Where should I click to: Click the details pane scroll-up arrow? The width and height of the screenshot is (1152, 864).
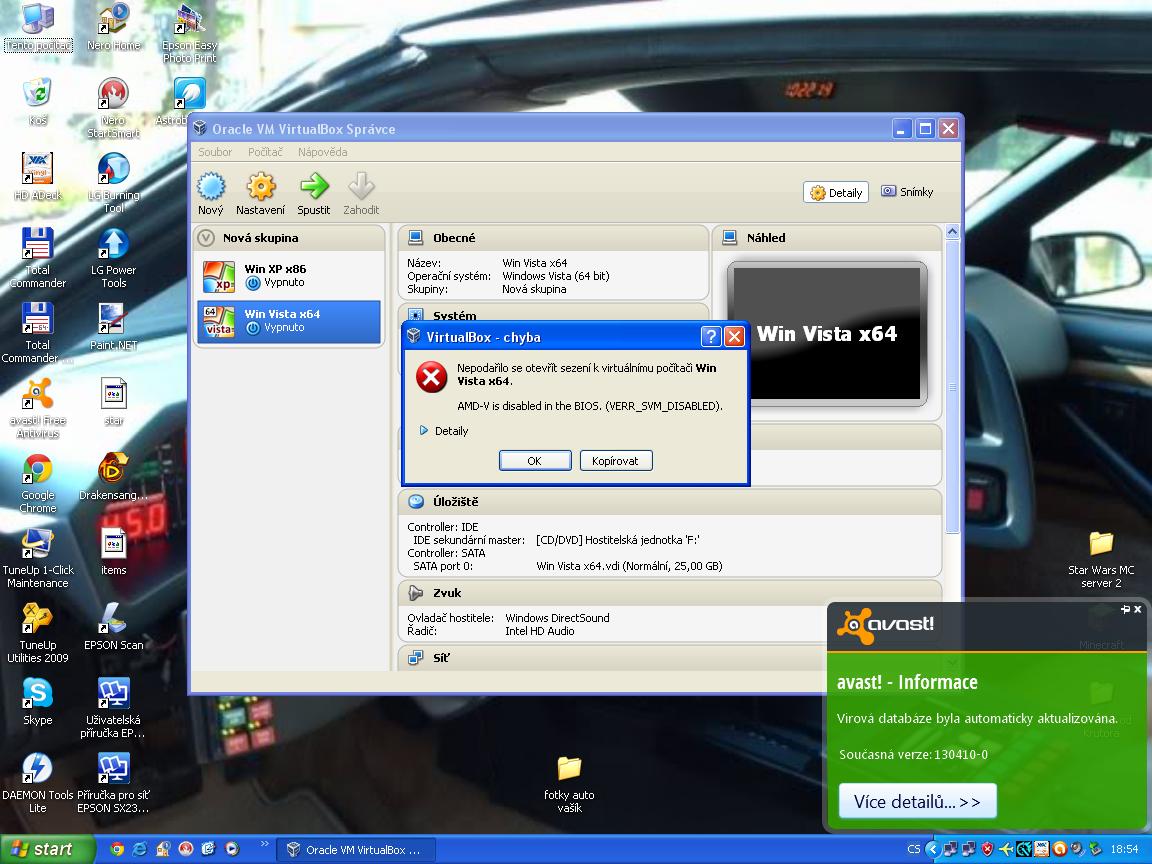952,232
